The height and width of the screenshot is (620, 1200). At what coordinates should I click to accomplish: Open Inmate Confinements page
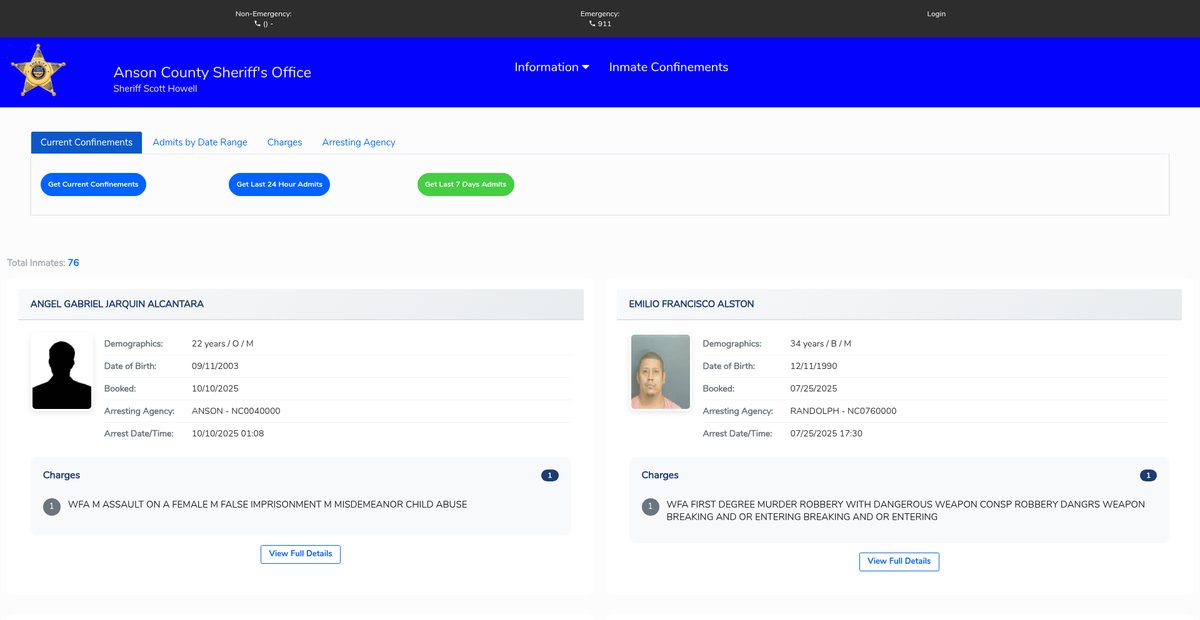(x=669, y=67)
